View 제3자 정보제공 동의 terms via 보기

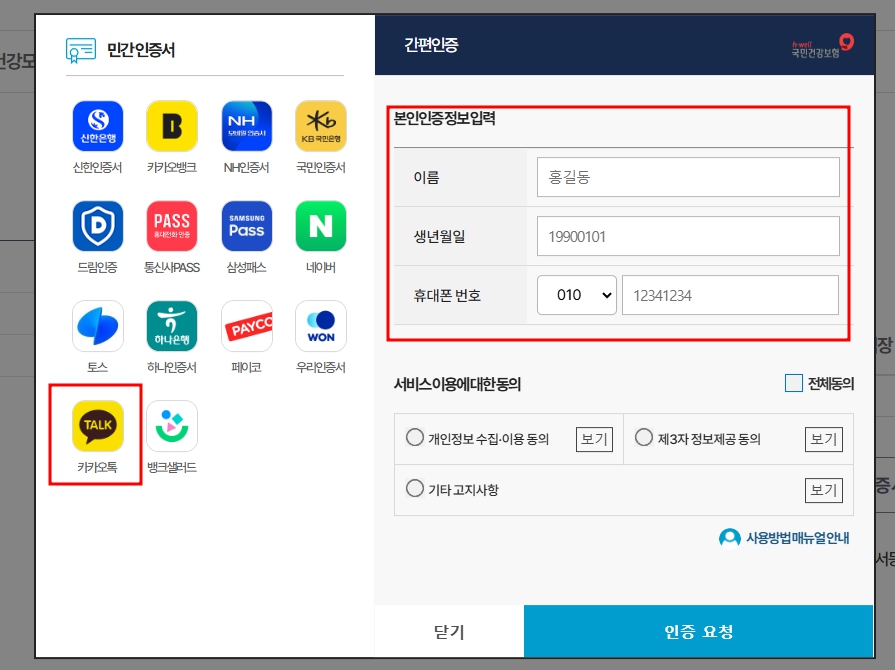click(x=824, y=439)
